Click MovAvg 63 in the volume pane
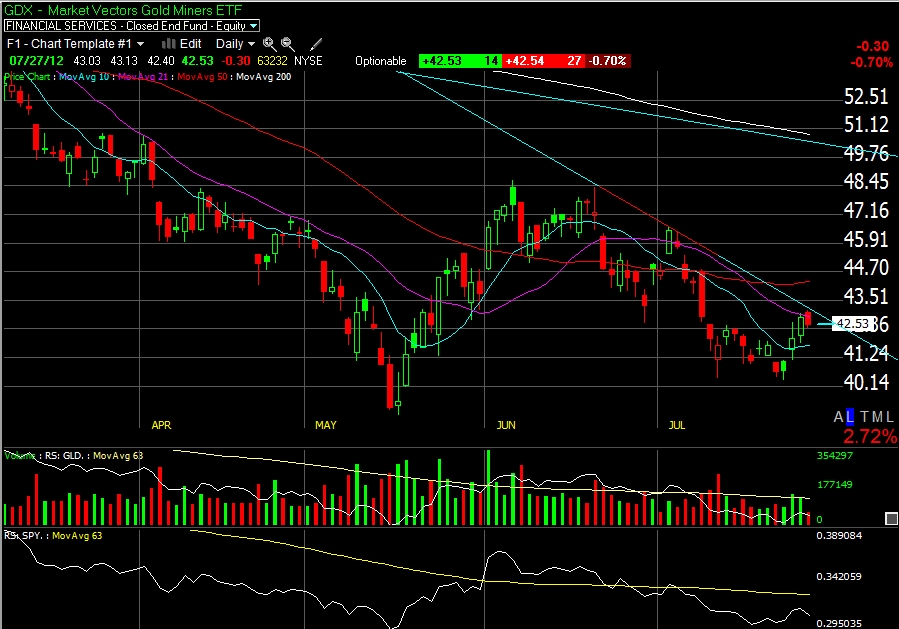 (x=118, y=456)
